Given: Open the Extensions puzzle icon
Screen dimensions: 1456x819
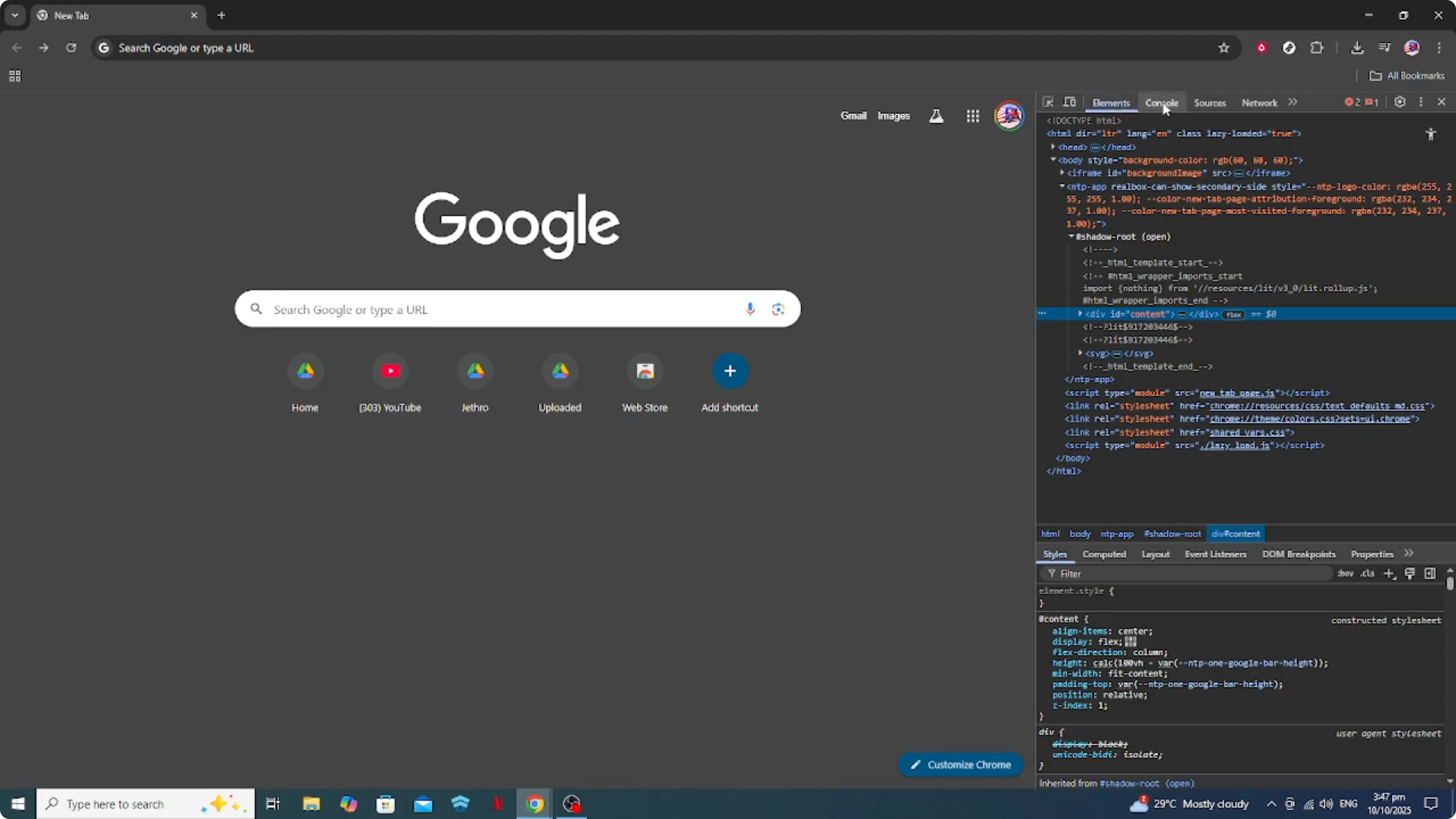Looking at the screenshot, I should click(x=1317, y=48).
